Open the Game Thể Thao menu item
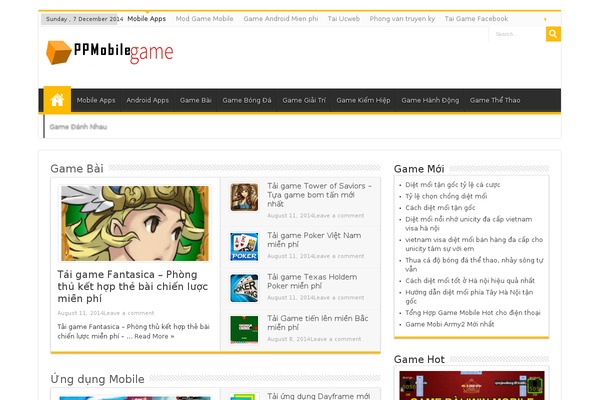Viewport: 600px width, 400px height. pyautogui.click(x=495, y=100)
